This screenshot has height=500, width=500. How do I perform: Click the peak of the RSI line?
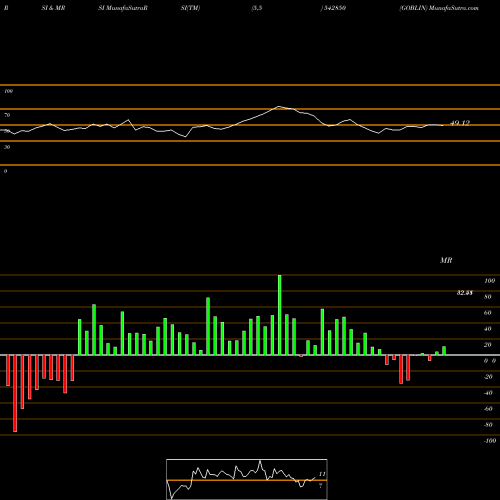279,106
